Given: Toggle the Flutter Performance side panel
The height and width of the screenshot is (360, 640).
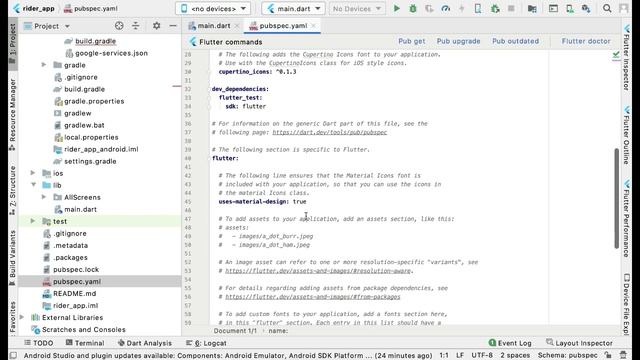Looking at the screenshot, I should tap(627, 218).
